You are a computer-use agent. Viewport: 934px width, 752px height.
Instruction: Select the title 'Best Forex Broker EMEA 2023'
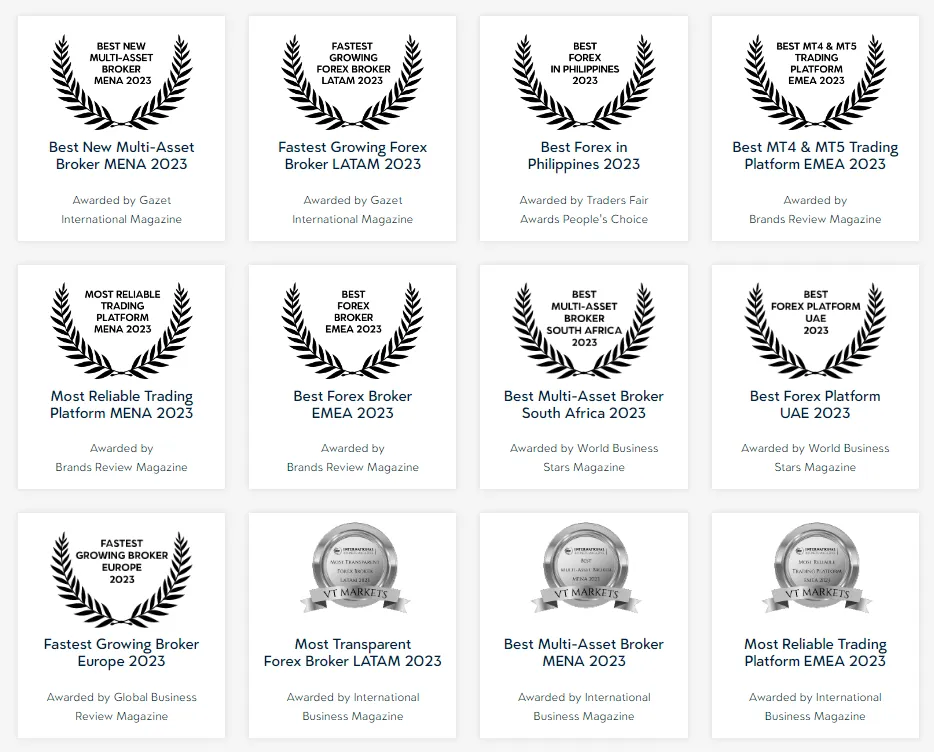point(353,405)
